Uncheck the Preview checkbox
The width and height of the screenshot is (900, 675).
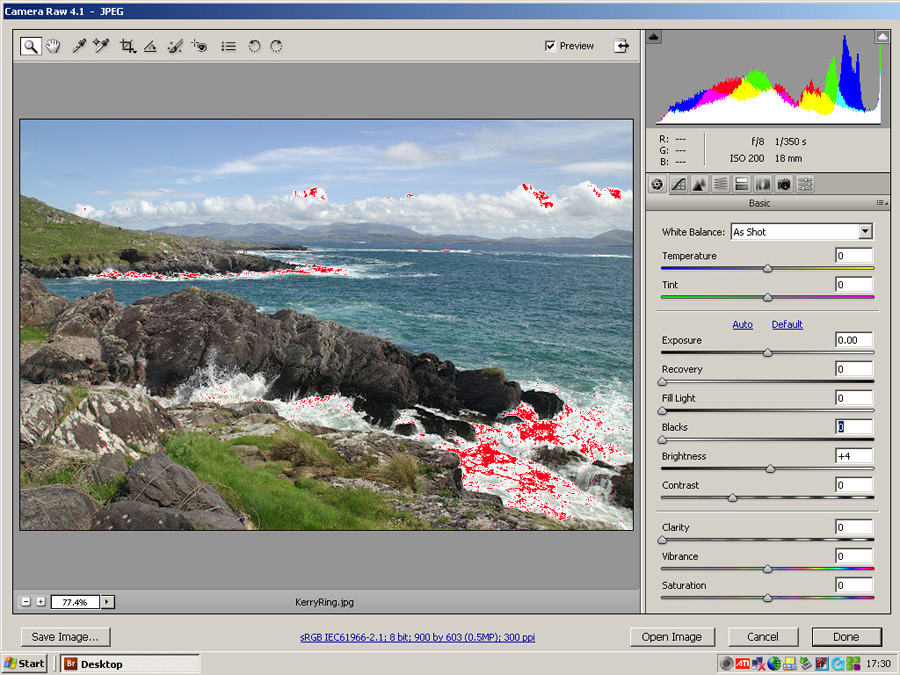(x=550, y=46)
